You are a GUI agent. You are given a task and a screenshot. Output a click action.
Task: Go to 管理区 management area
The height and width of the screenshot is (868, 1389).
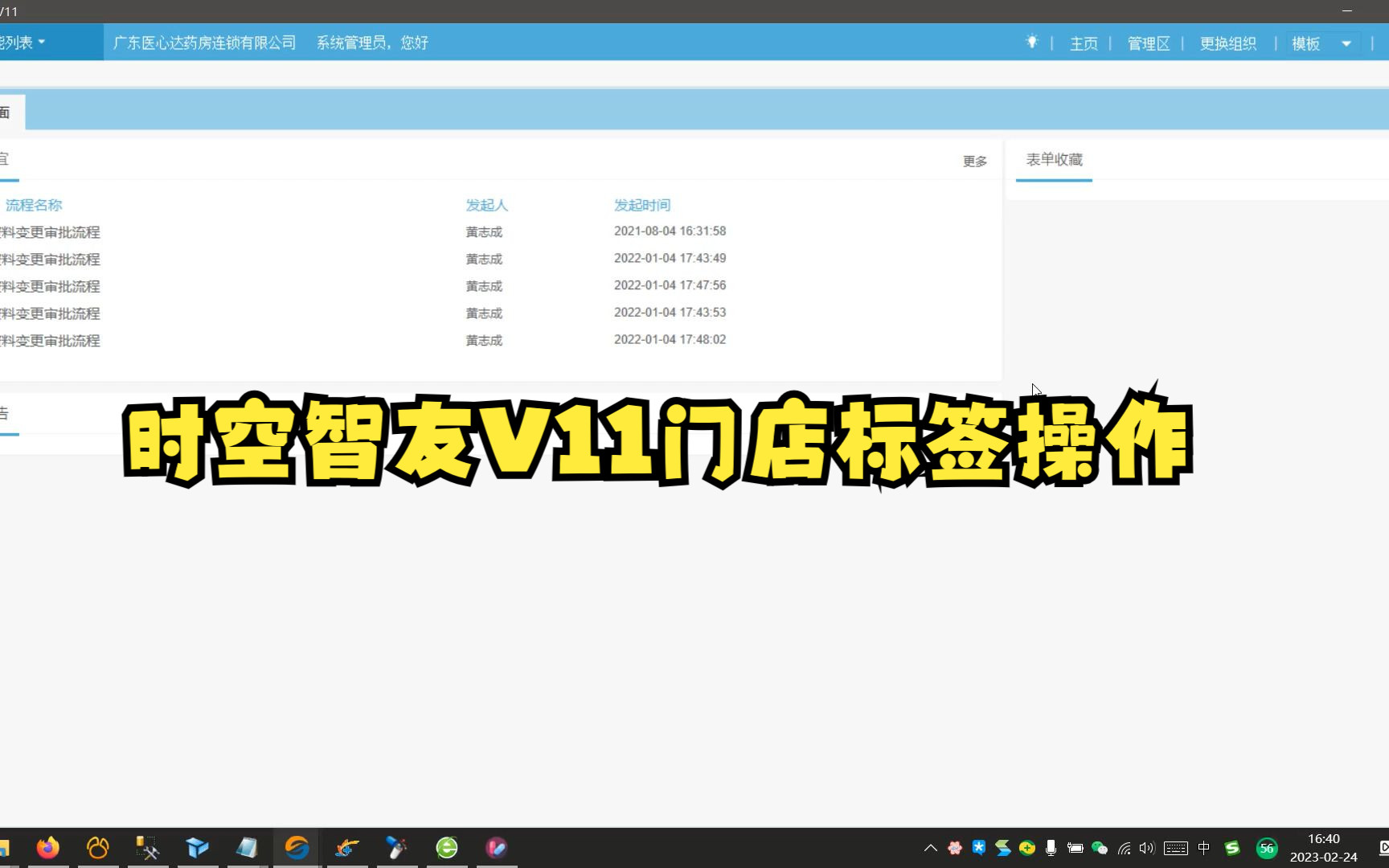pos(1149,43)
